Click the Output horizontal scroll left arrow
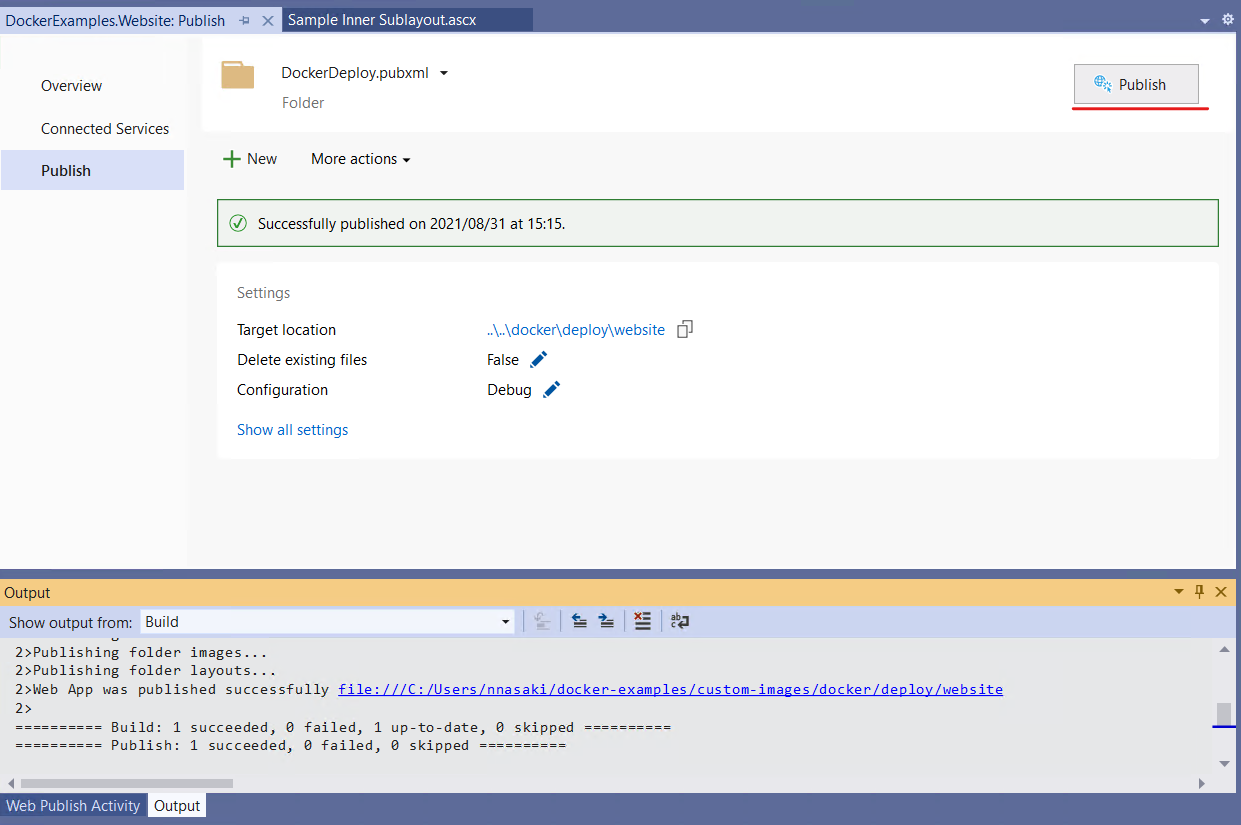Viewport: 1241px width, 825px height. 10,783
